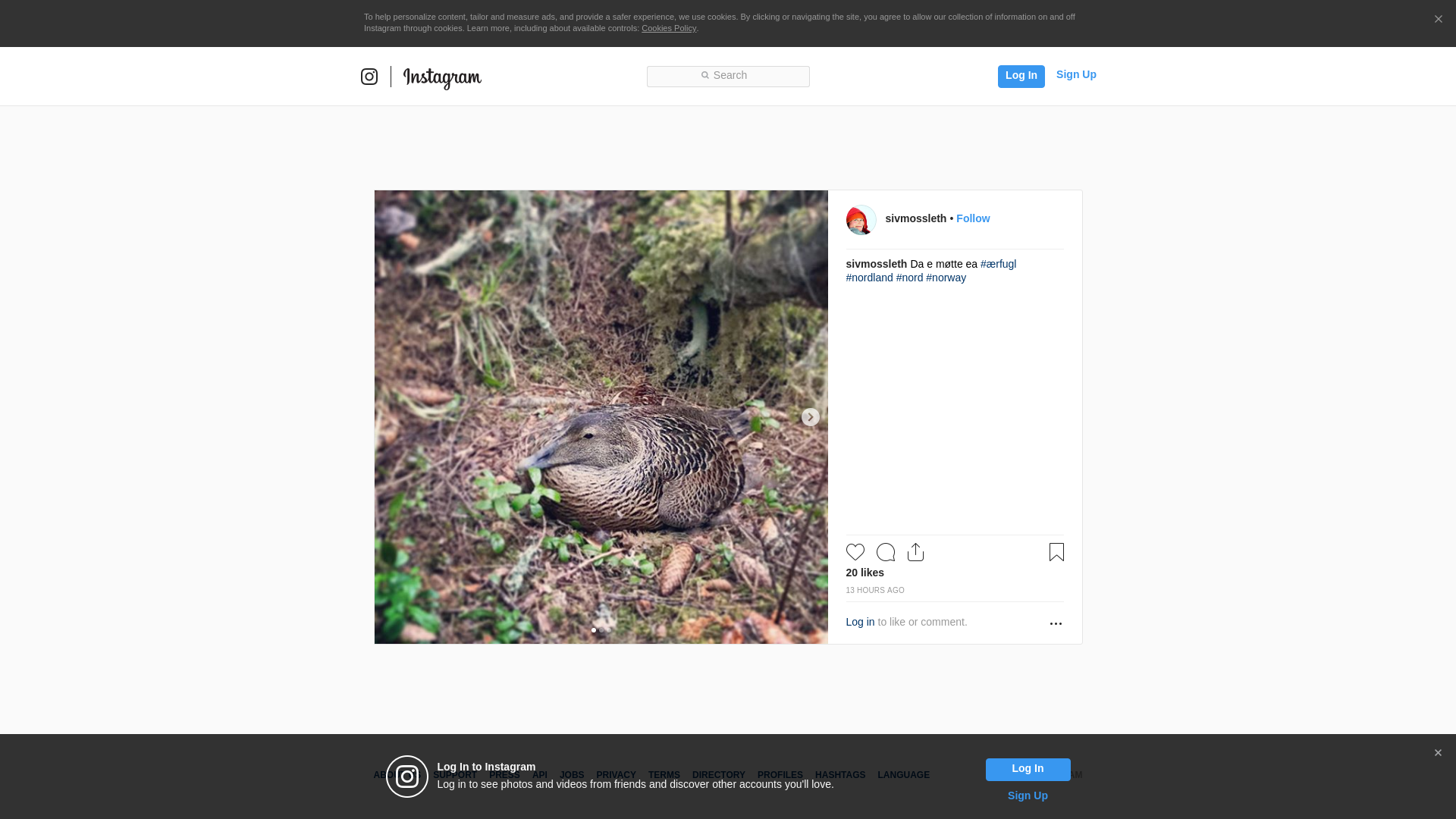The height and width of the screenshot is (819, 1456).
Task: Go to next photo with arrow chevron
Action: (810, 417)
